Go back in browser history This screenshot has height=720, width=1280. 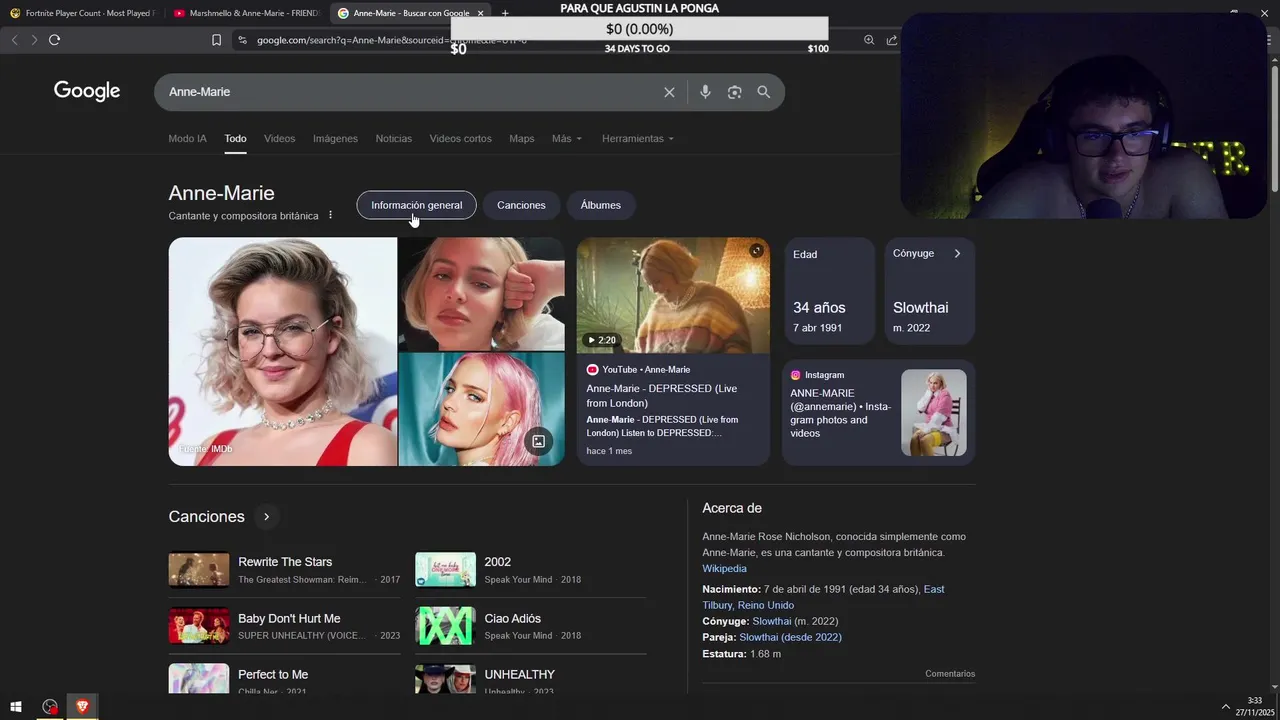point(15,40)
